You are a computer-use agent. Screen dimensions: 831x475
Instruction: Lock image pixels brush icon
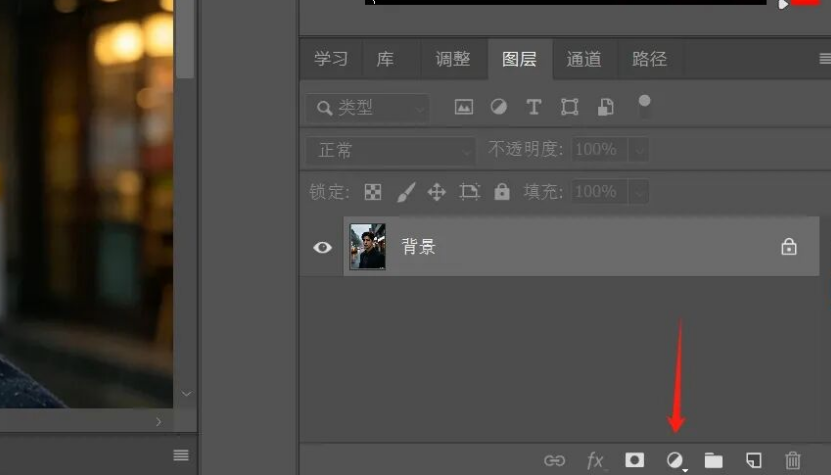406,192
